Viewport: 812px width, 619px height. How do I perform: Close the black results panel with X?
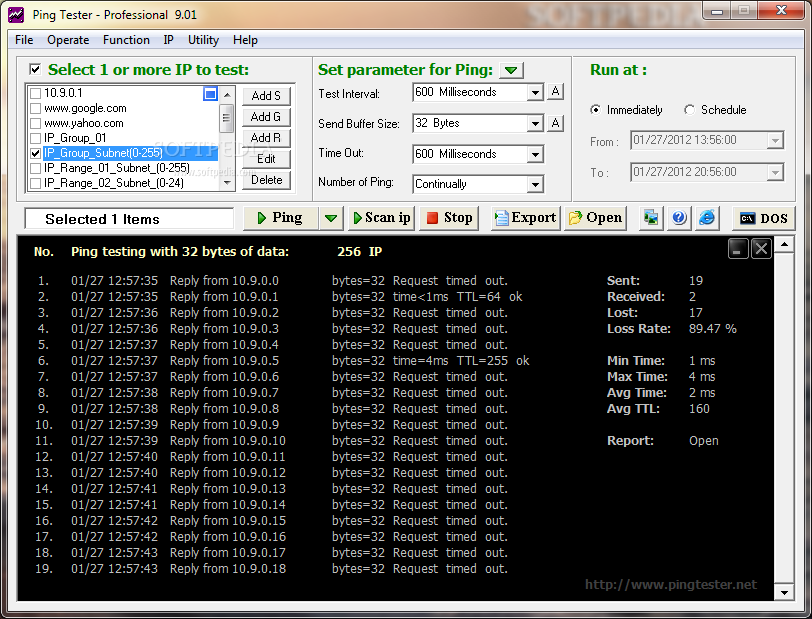pos(761,249)
